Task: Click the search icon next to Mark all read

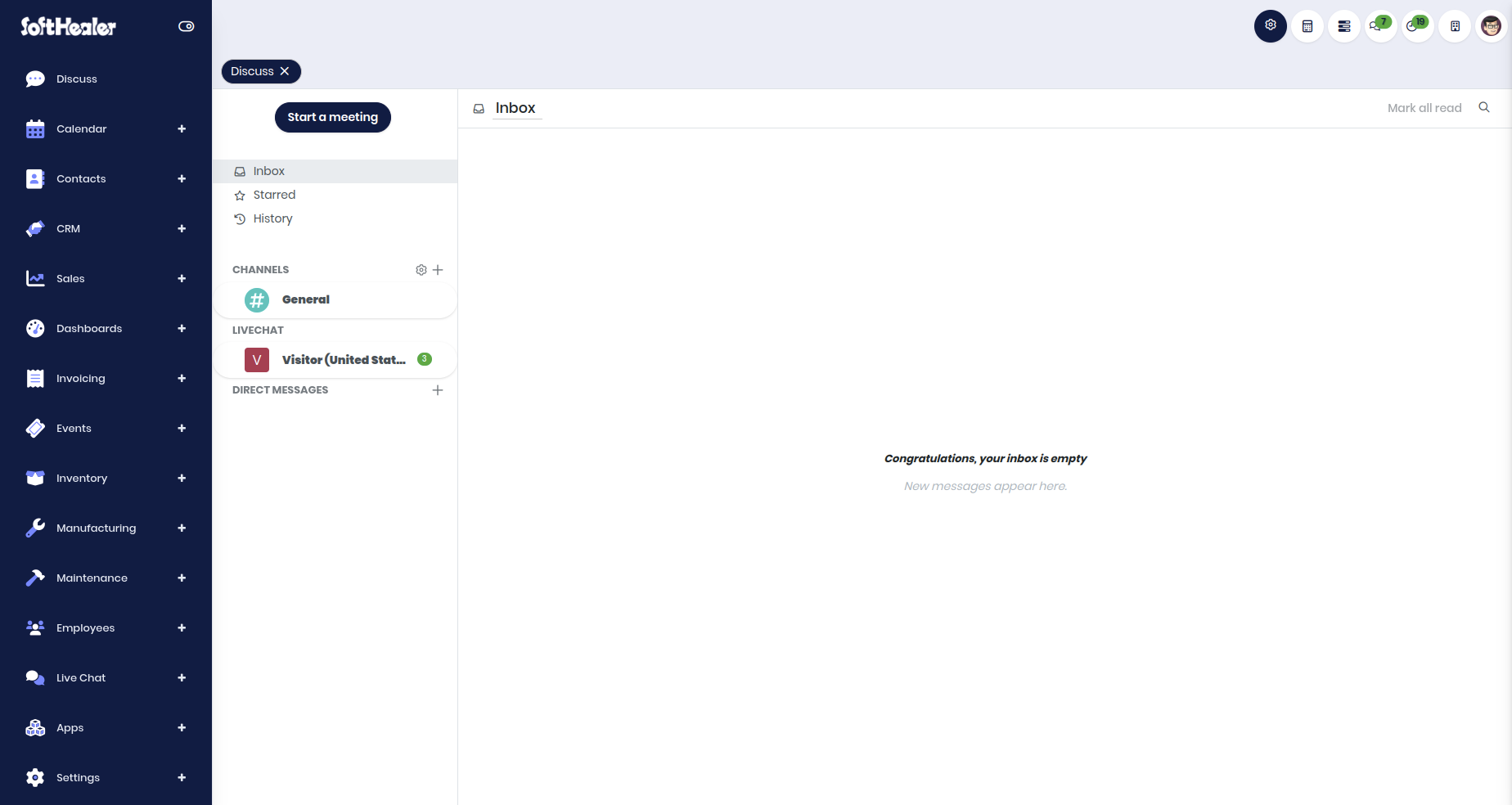Action: (1484, 107)
